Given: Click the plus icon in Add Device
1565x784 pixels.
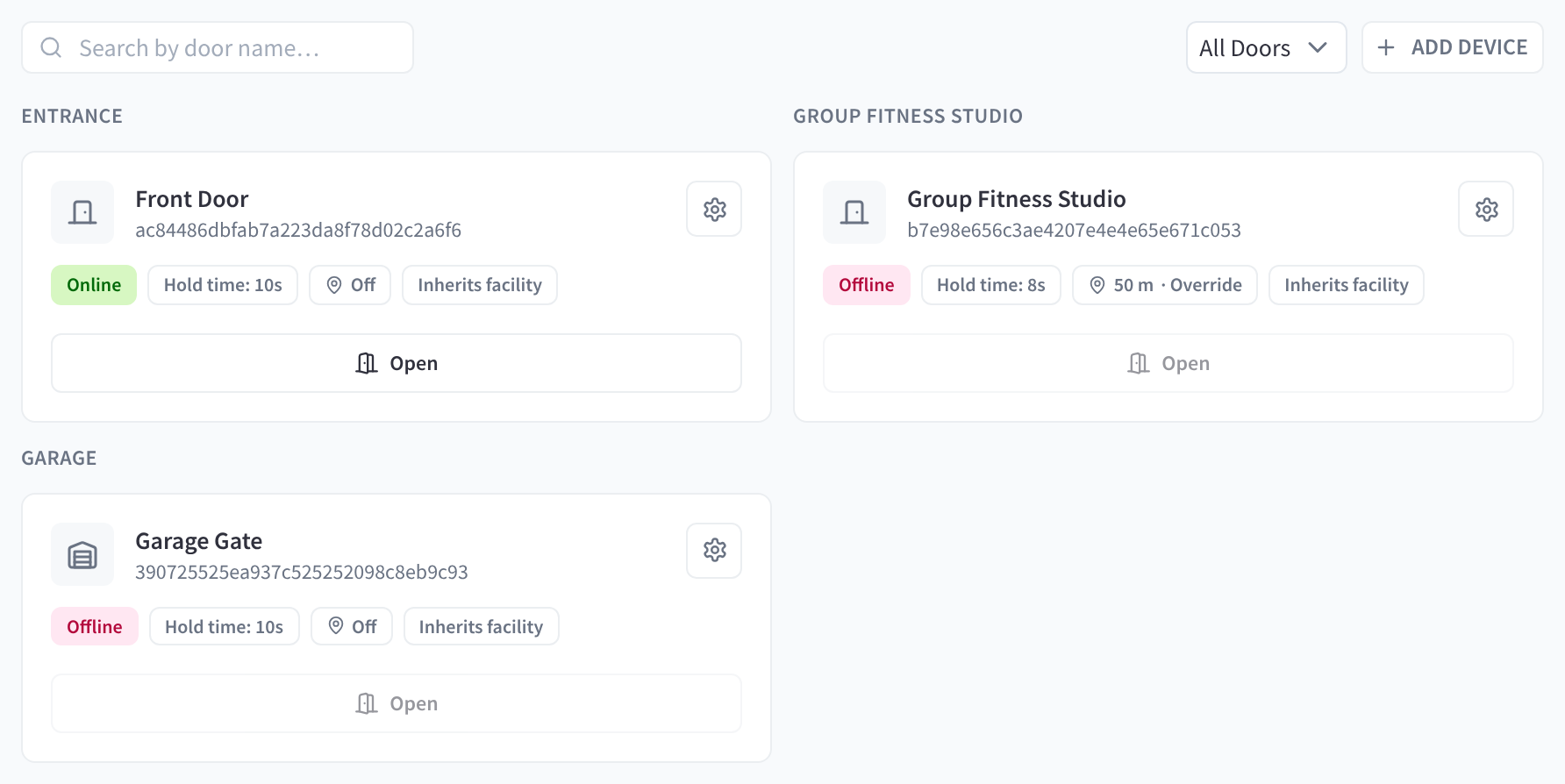Looking at the screenshot, I should [x=1386, y=47].
